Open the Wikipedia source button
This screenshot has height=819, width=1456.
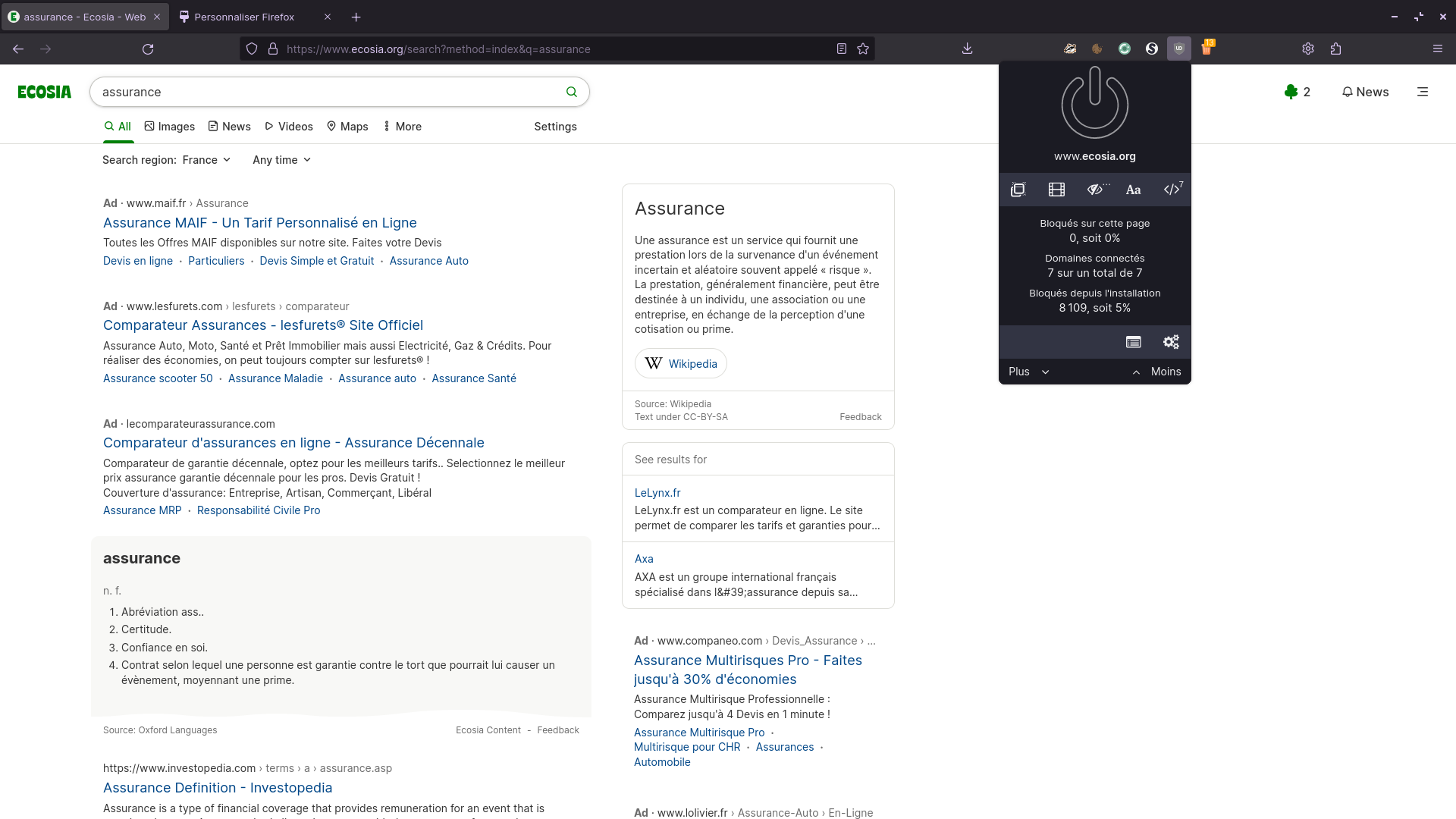[680, 363]
